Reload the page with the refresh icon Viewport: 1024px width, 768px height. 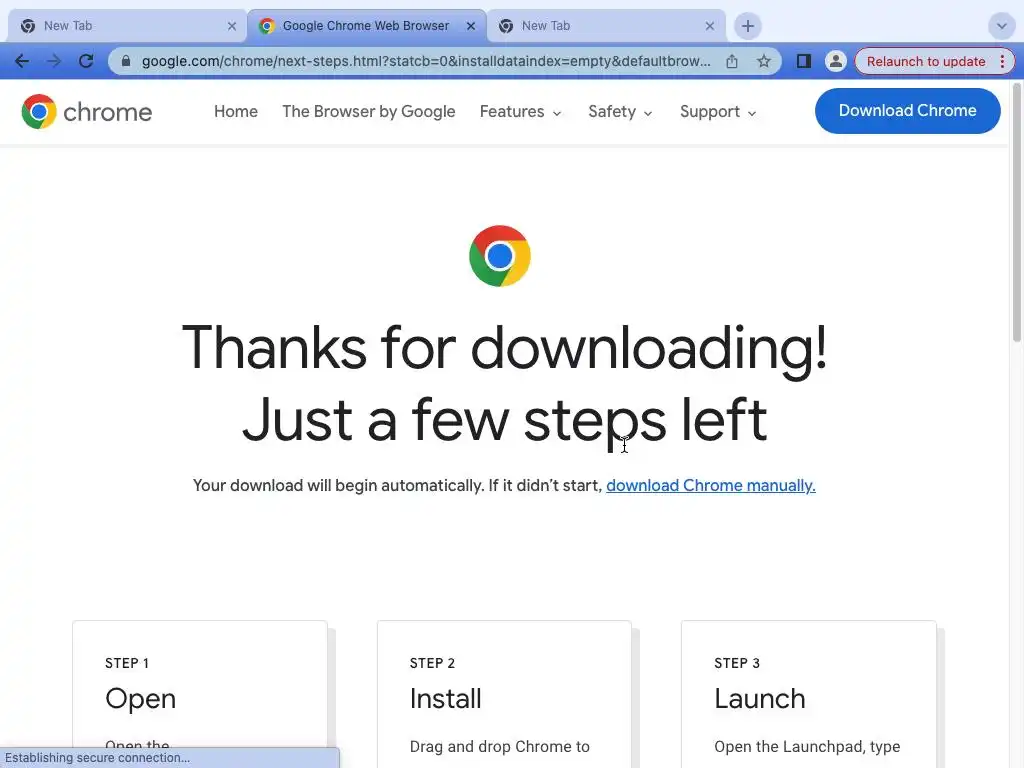point(86,61)
